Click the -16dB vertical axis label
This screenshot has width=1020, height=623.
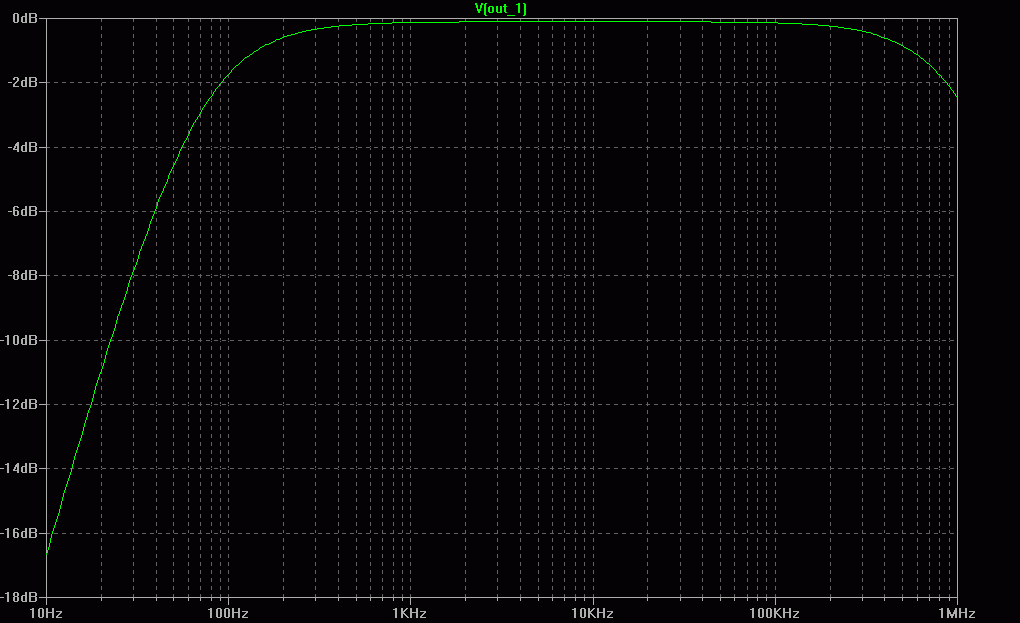point(20,533)
